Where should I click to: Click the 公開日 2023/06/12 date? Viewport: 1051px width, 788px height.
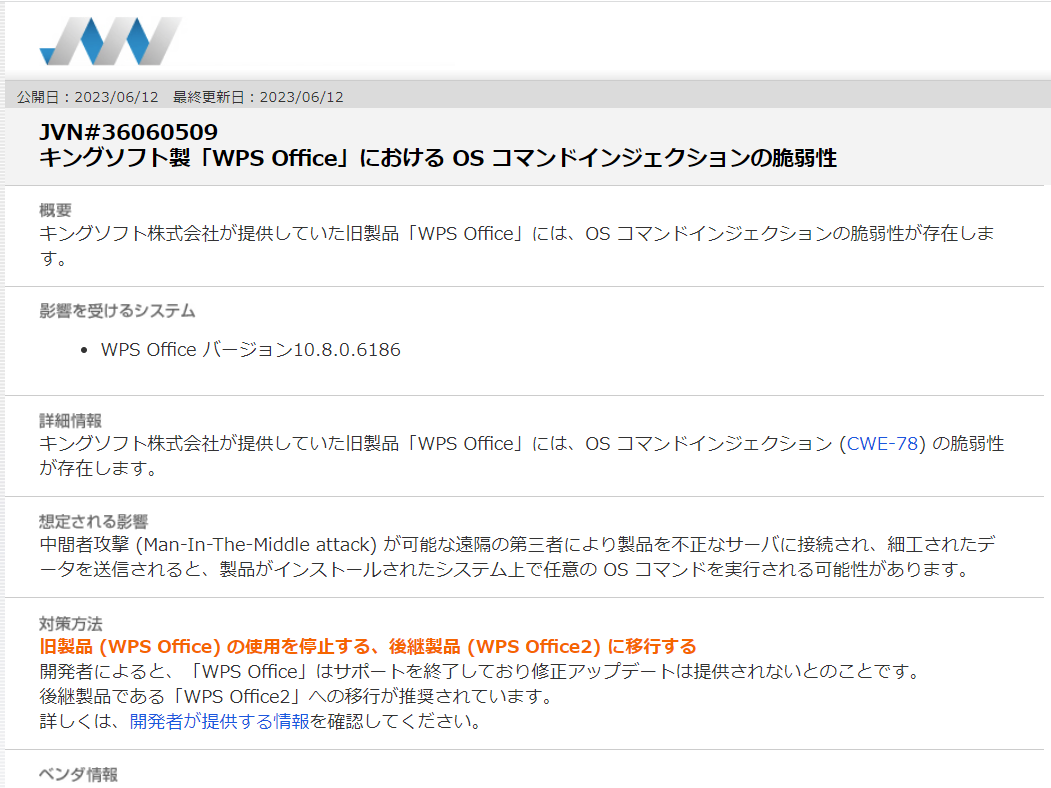point(88,97)
